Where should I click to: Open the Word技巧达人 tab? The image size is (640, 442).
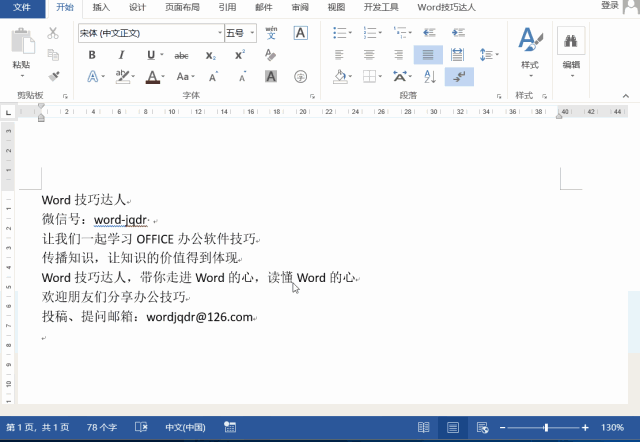(446, 7)
